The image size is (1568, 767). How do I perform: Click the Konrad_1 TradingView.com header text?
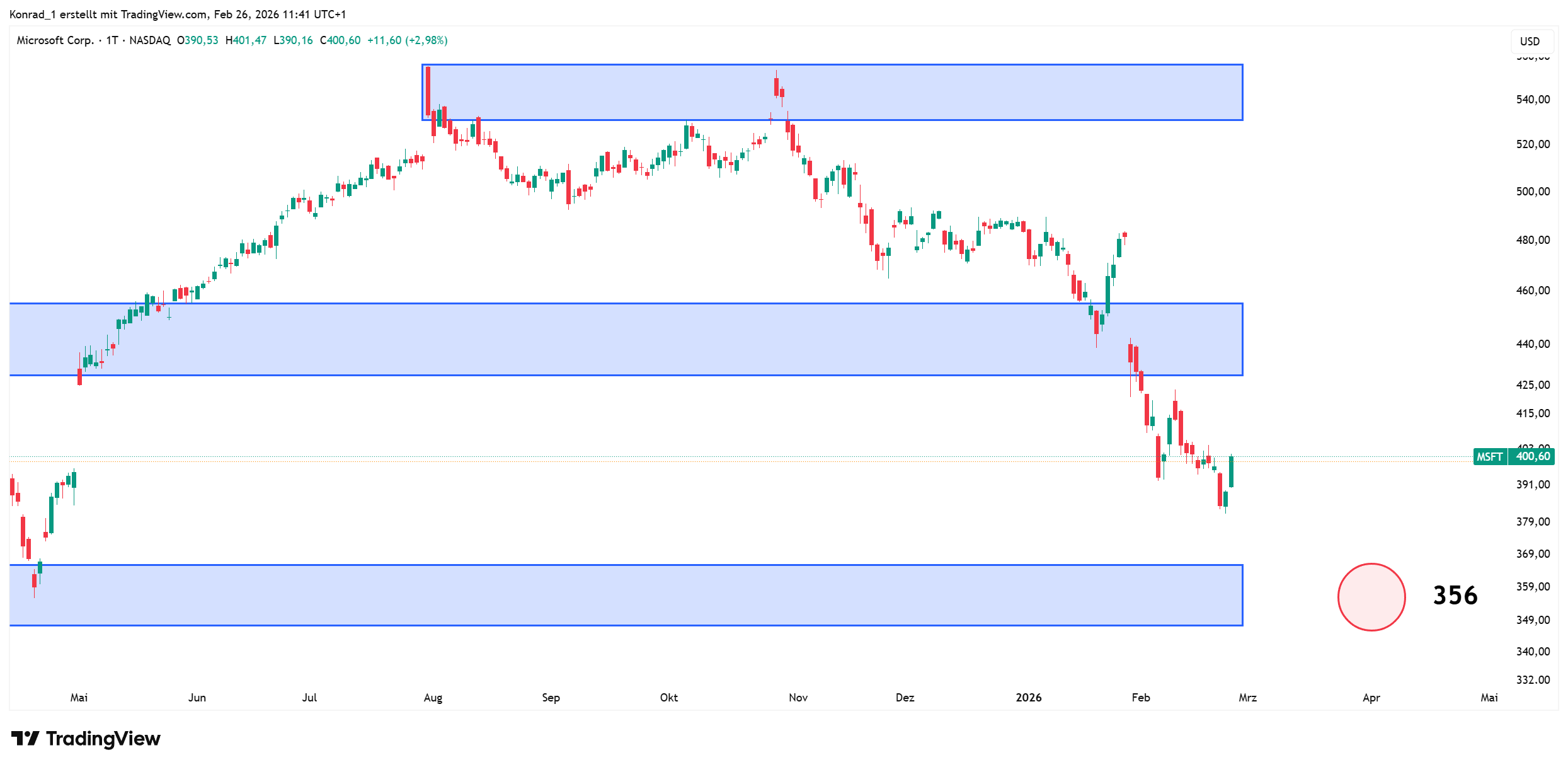177,14
